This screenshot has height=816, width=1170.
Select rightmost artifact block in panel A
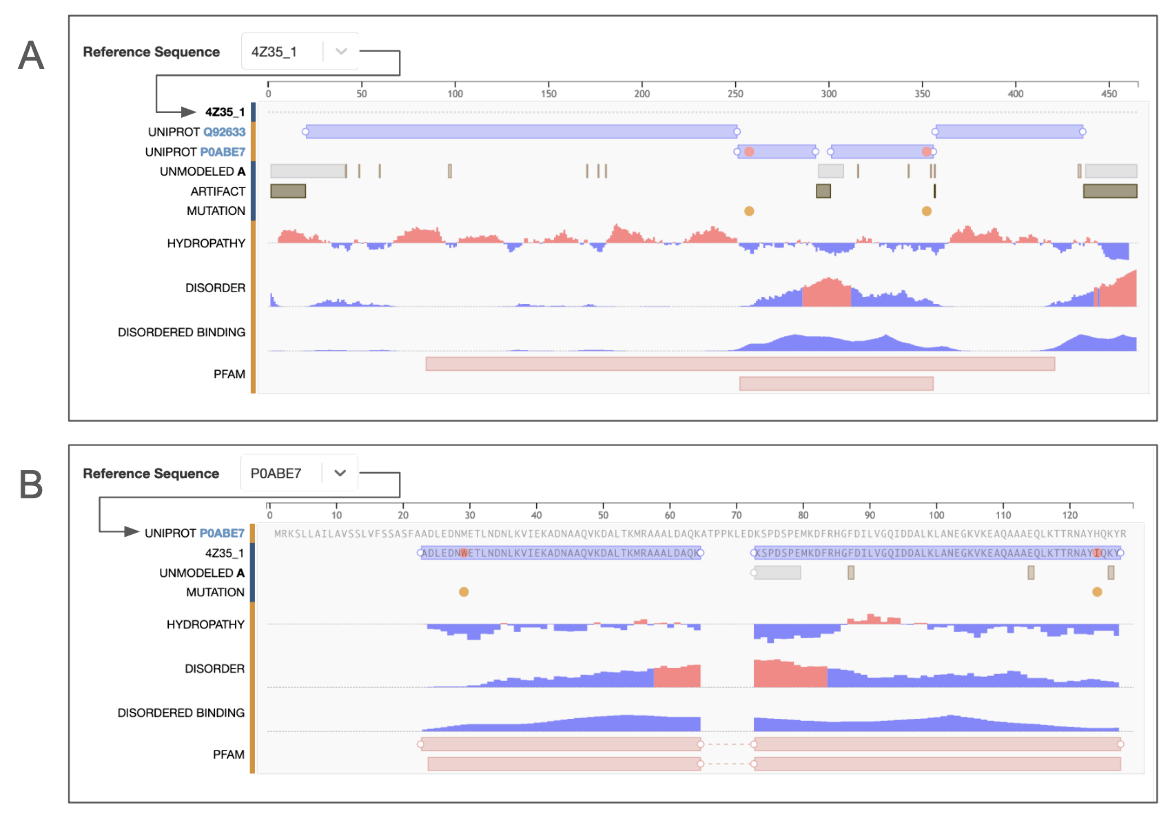click(x=1110, y=191)
